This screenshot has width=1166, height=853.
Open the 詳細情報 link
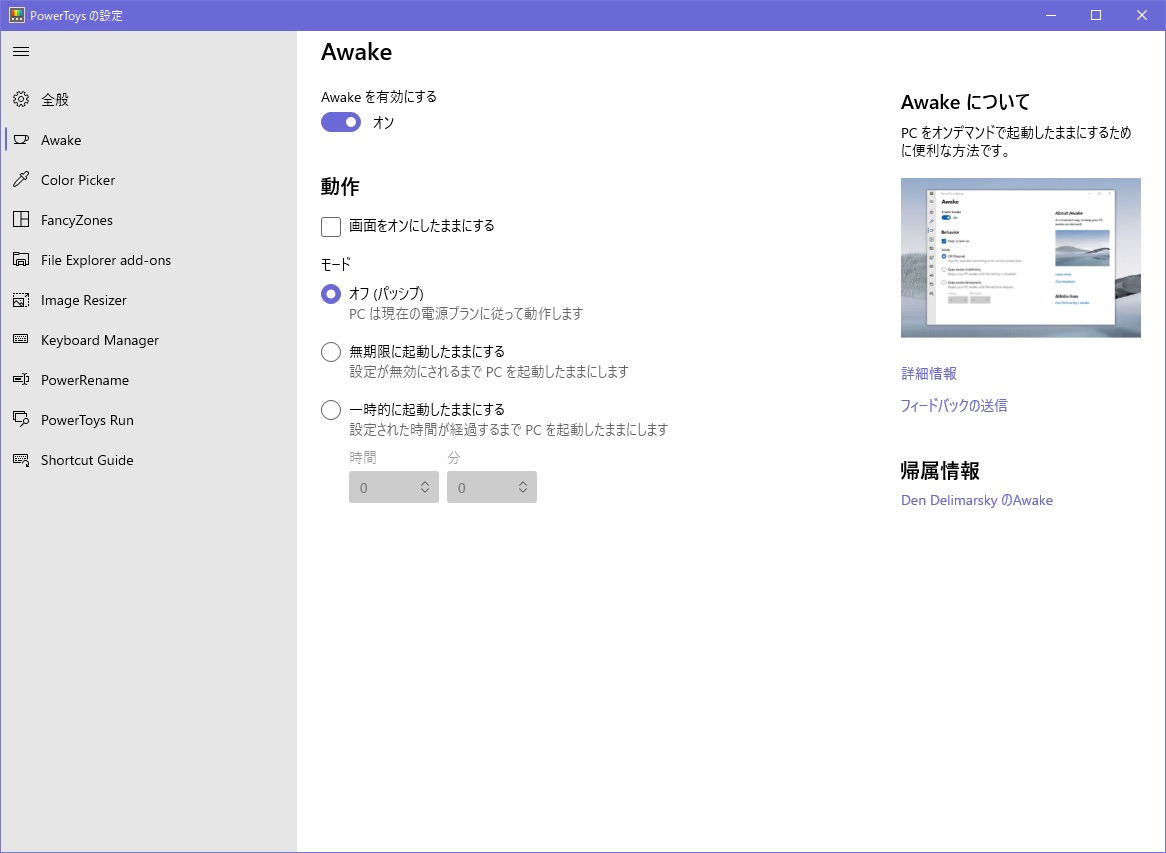coord(929,373)
